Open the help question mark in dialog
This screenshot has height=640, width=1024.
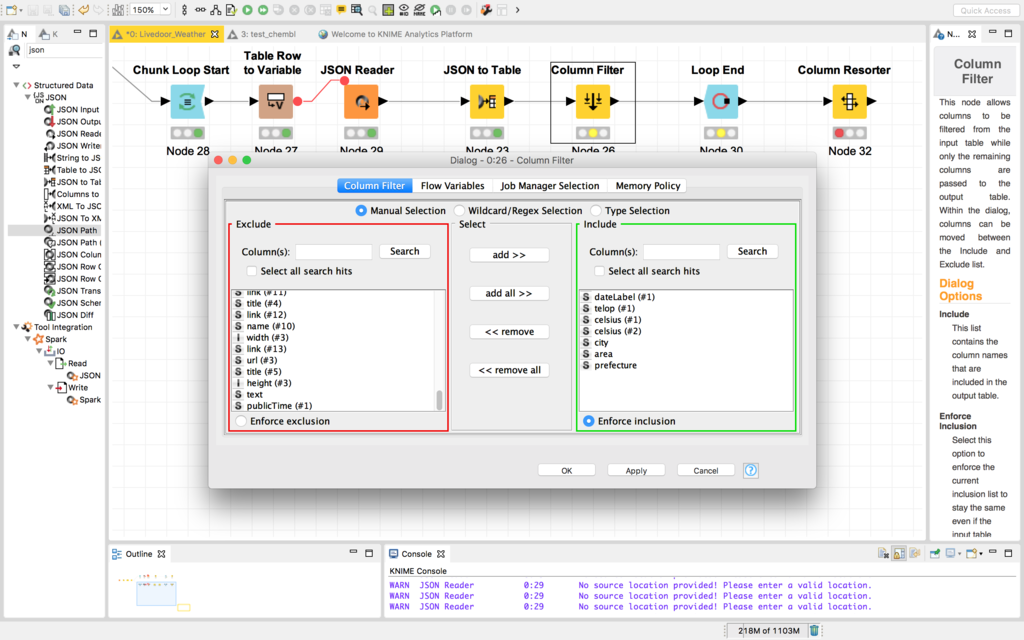751,470
